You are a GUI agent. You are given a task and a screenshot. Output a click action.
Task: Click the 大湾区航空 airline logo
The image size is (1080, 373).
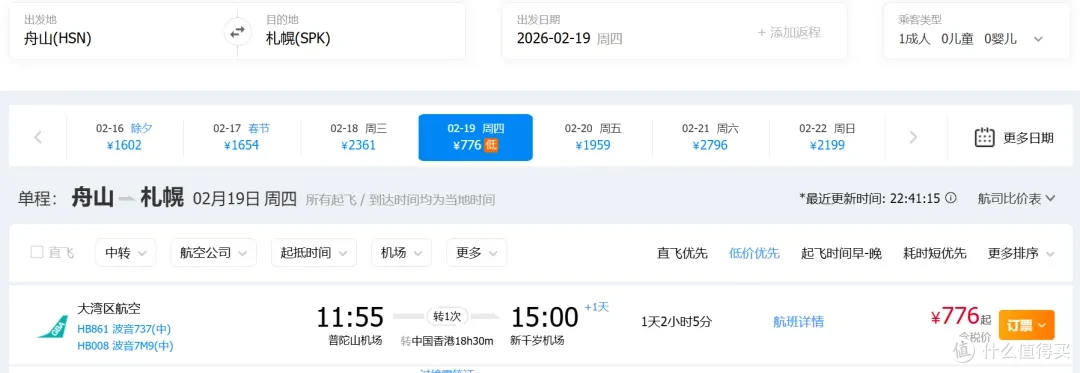pyautogui.click(x=52, y=326)
